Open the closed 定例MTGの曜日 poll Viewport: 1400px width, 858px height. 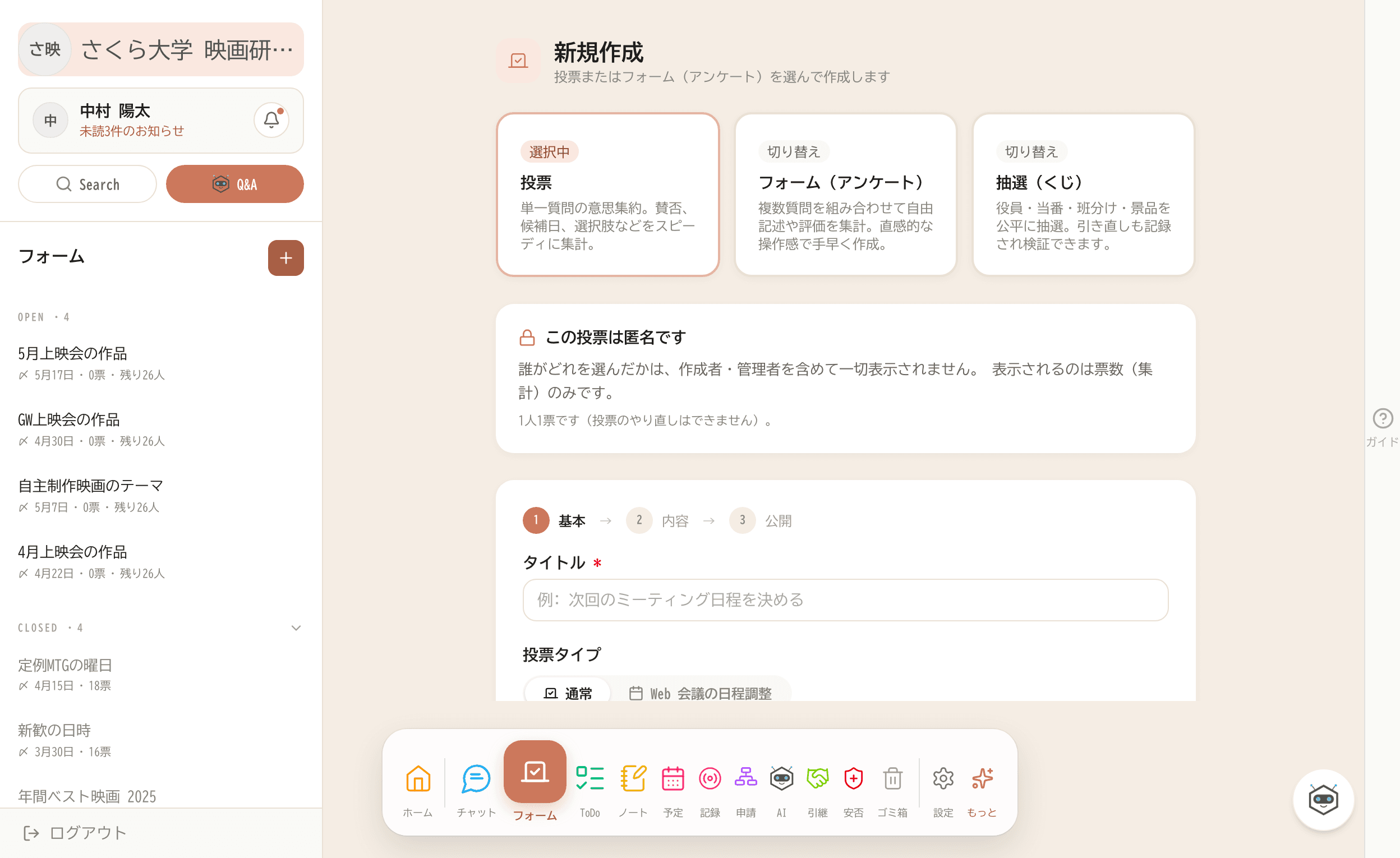pos(161,675)
